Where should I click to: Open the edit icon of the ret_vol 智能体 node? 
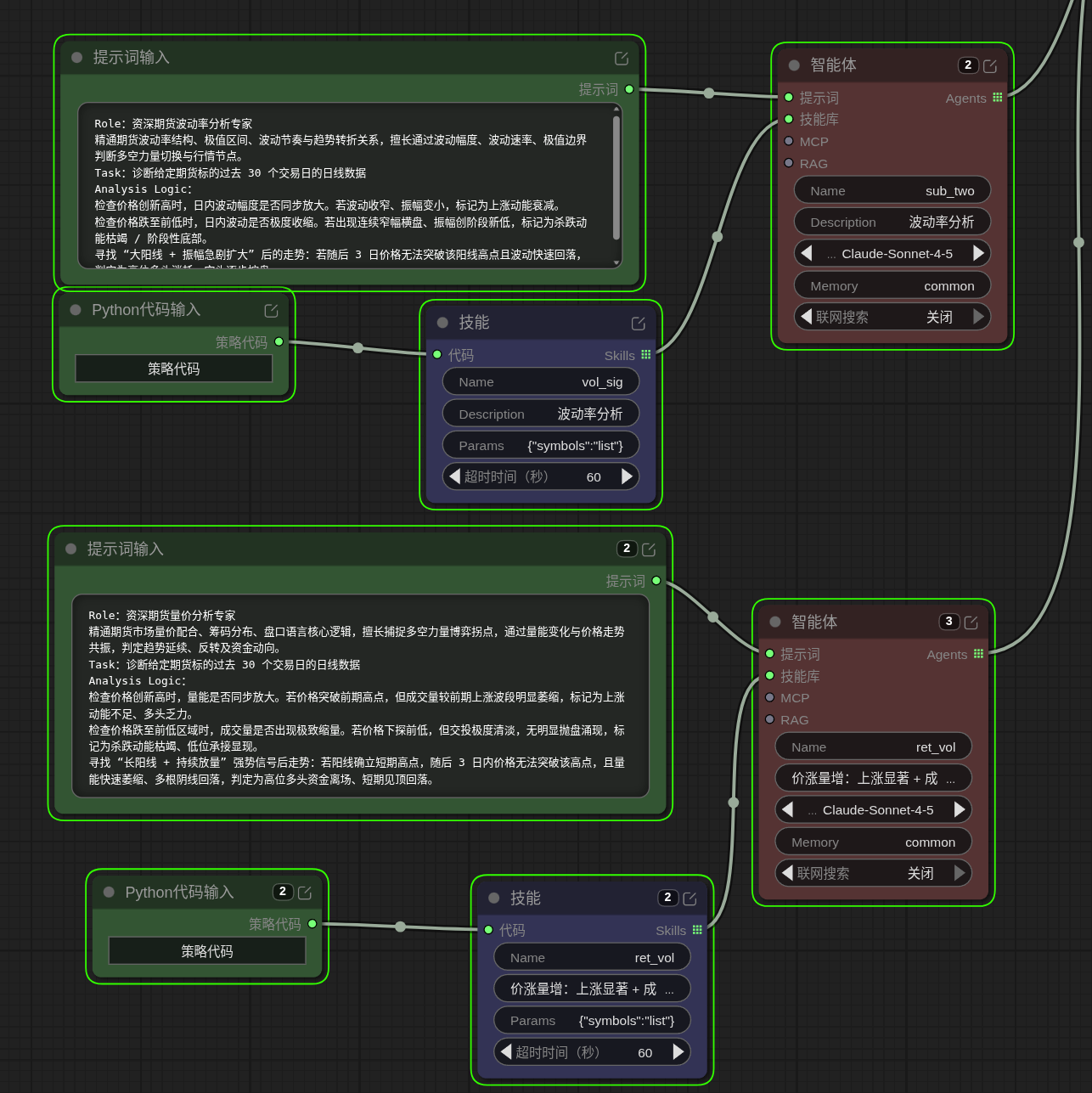(x=971, y=623)
